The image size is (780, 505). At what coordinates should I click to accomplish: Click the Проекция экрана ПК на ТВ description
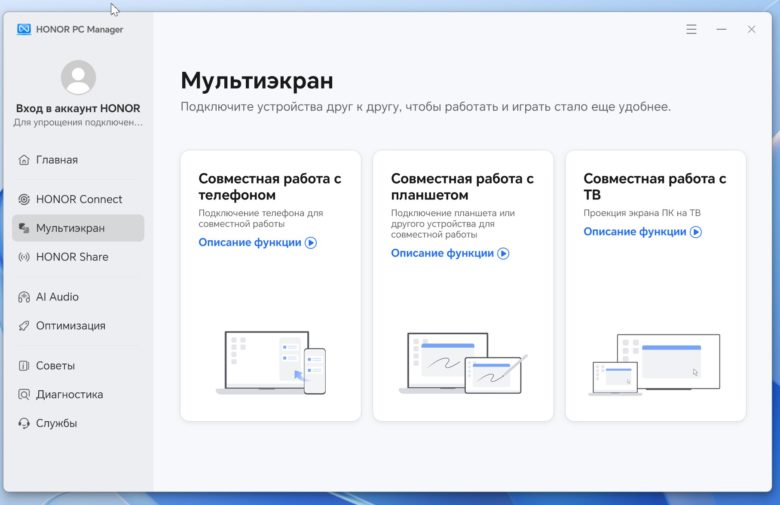point(642,213)
